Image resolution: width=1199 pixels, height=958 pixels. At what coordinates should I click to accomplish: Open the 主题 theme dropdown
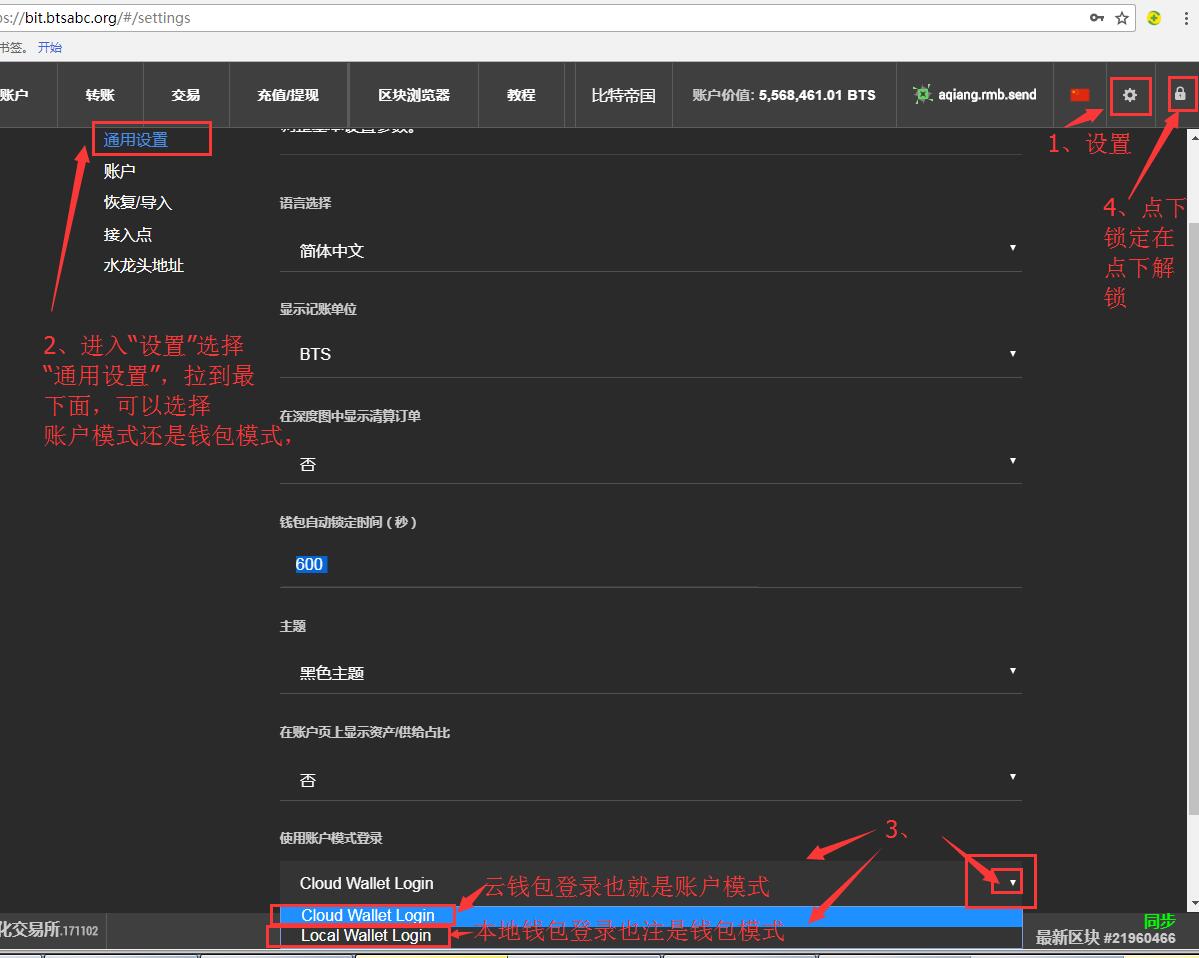click(650, 672)
